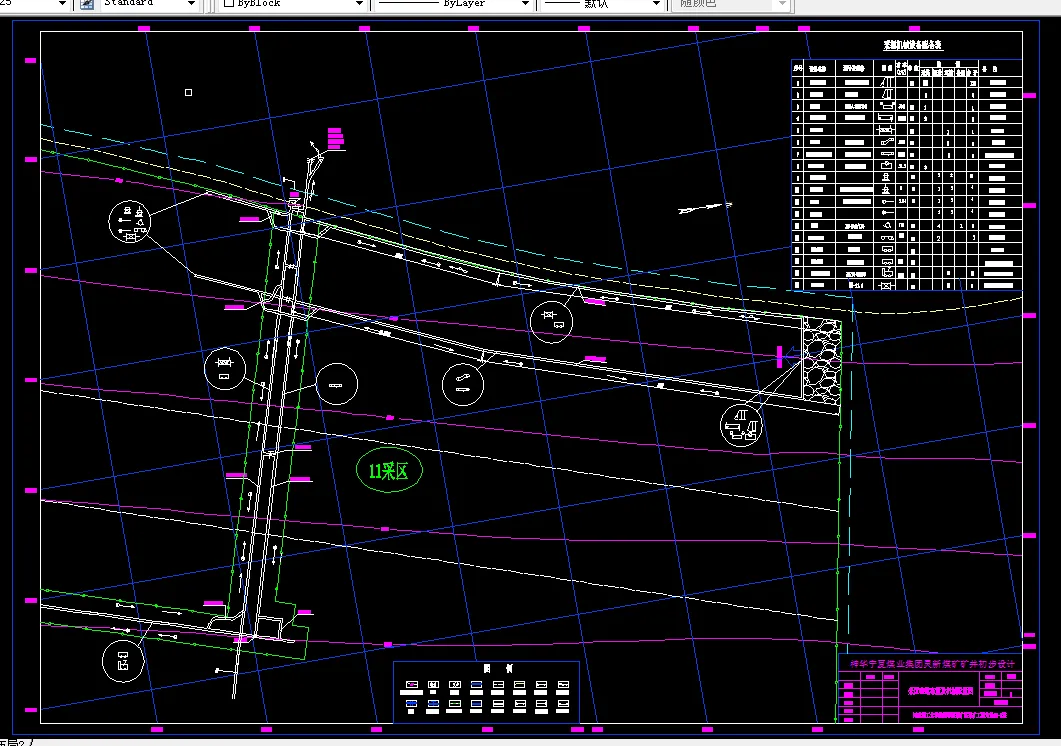Screen dimensions: 1061x746
Task: Open the Standard text style dropdown
Action: point(191,3)
